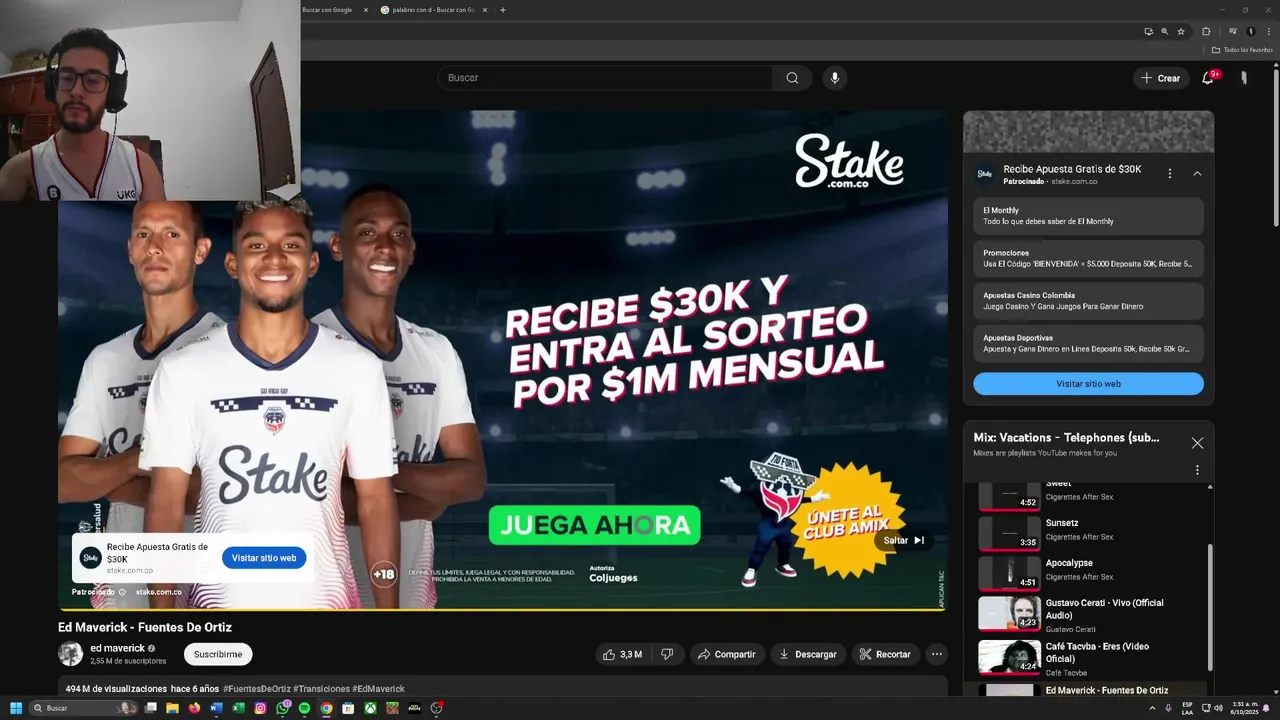
Task: Open ed maverick channel avatar
Action: tap(70, 654)
